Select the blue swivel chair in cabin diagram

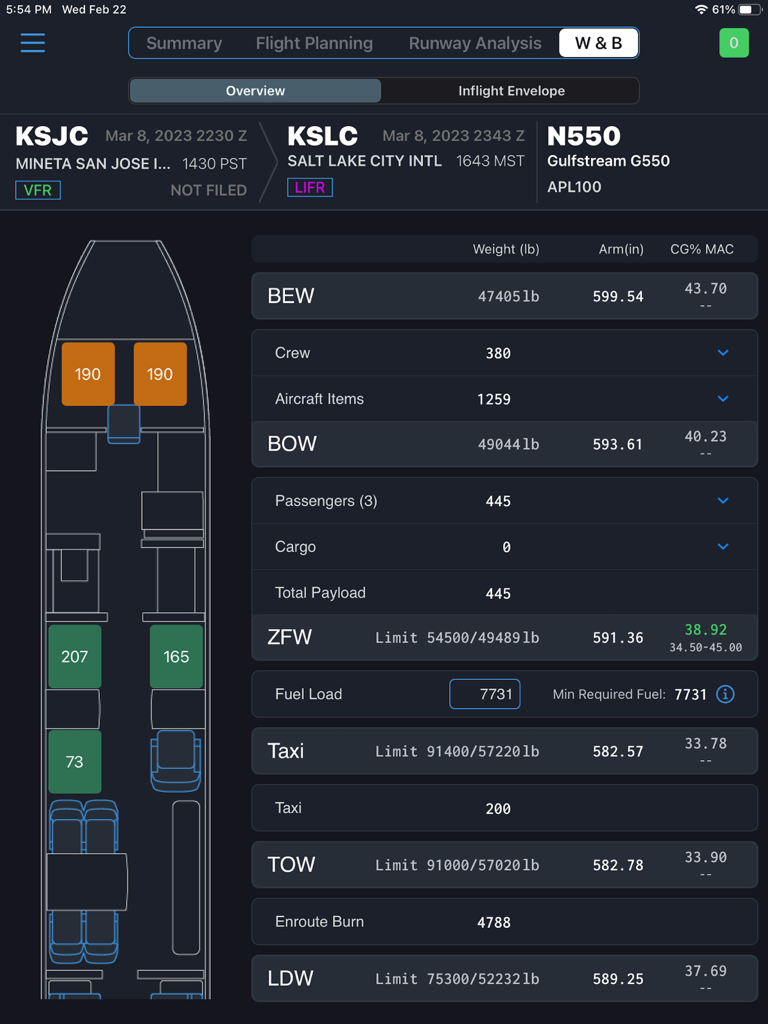coord(176,763)
